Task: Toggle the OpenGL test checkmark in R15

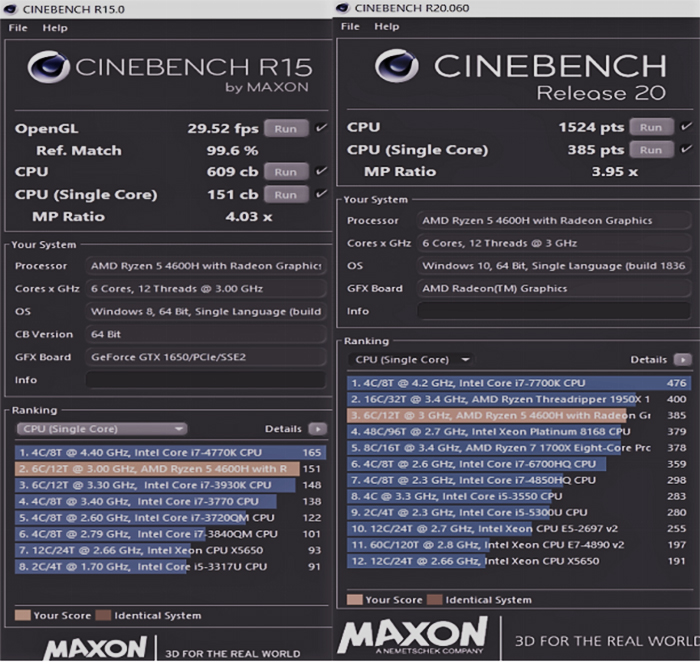Action: point(321,128)
